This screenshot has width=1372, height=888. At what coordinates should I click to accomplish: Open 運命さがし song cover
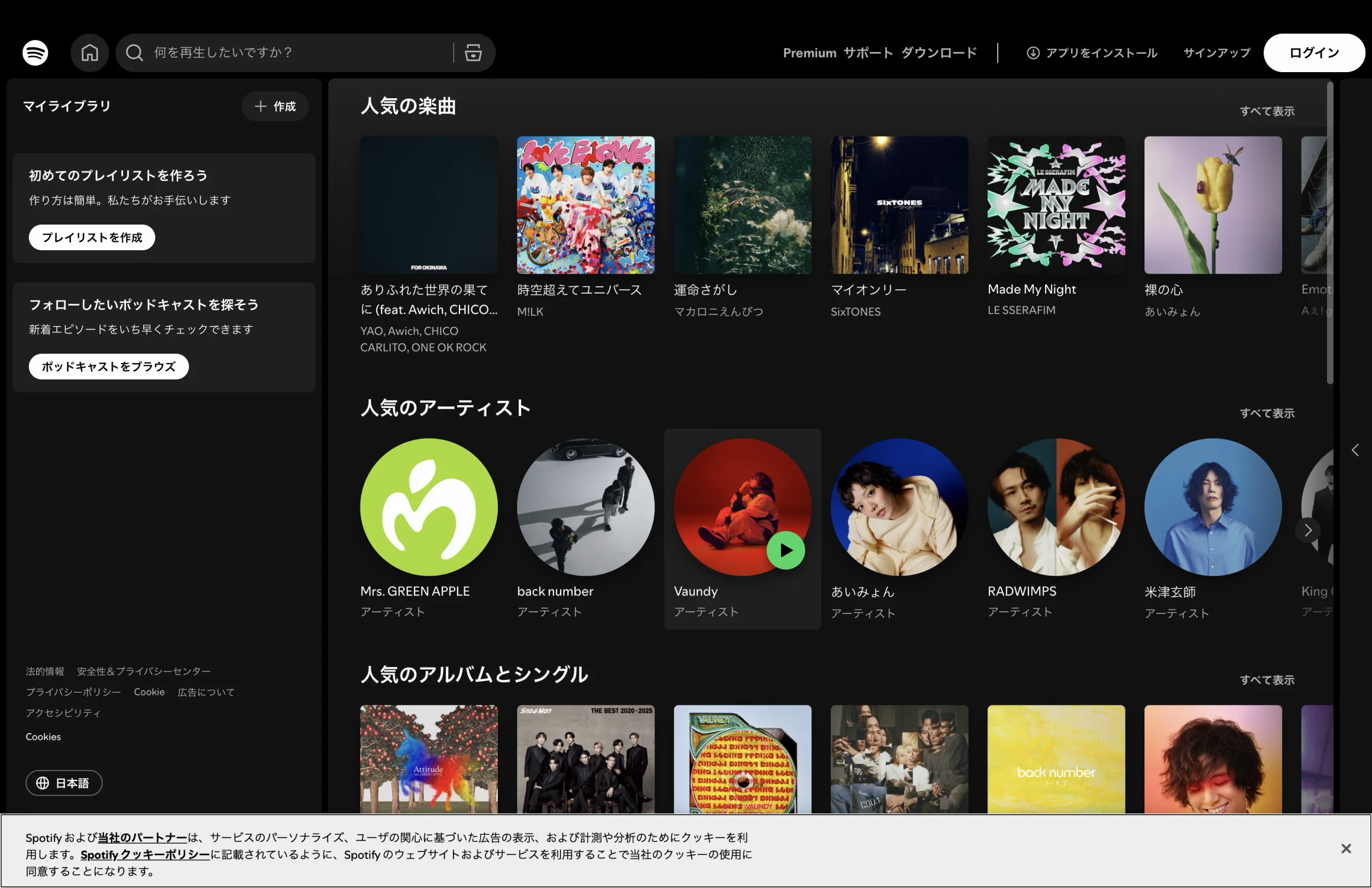743,205
